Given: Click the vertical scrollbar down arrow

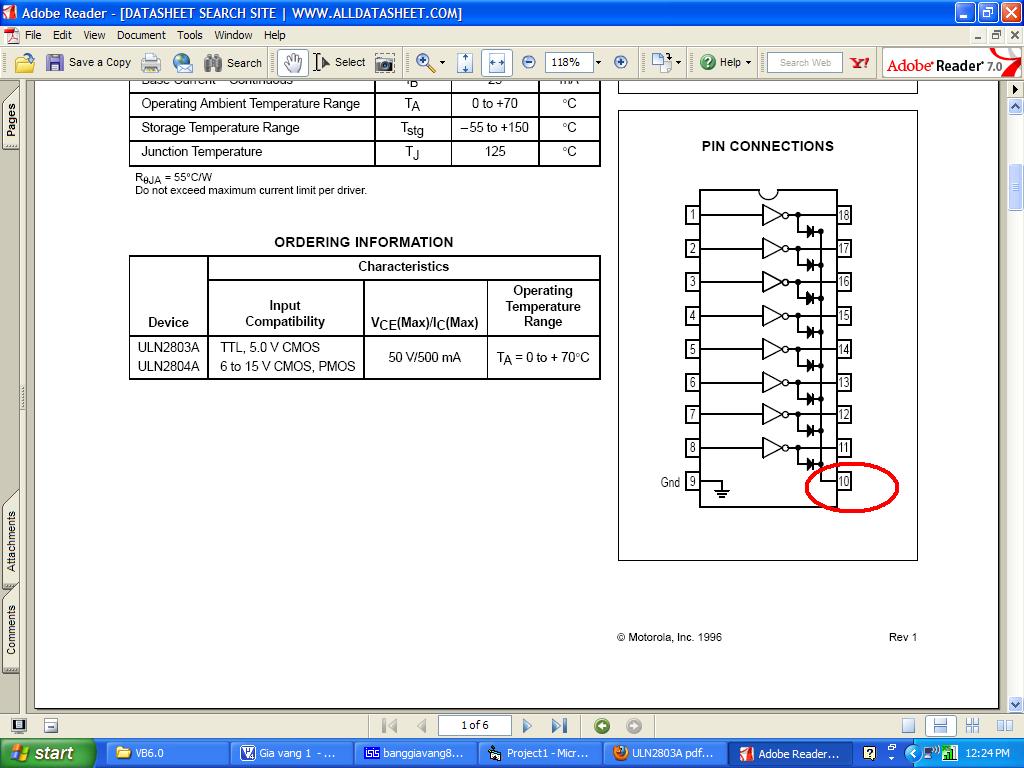Looking at the screenshot, I should tap(1015, 705).
